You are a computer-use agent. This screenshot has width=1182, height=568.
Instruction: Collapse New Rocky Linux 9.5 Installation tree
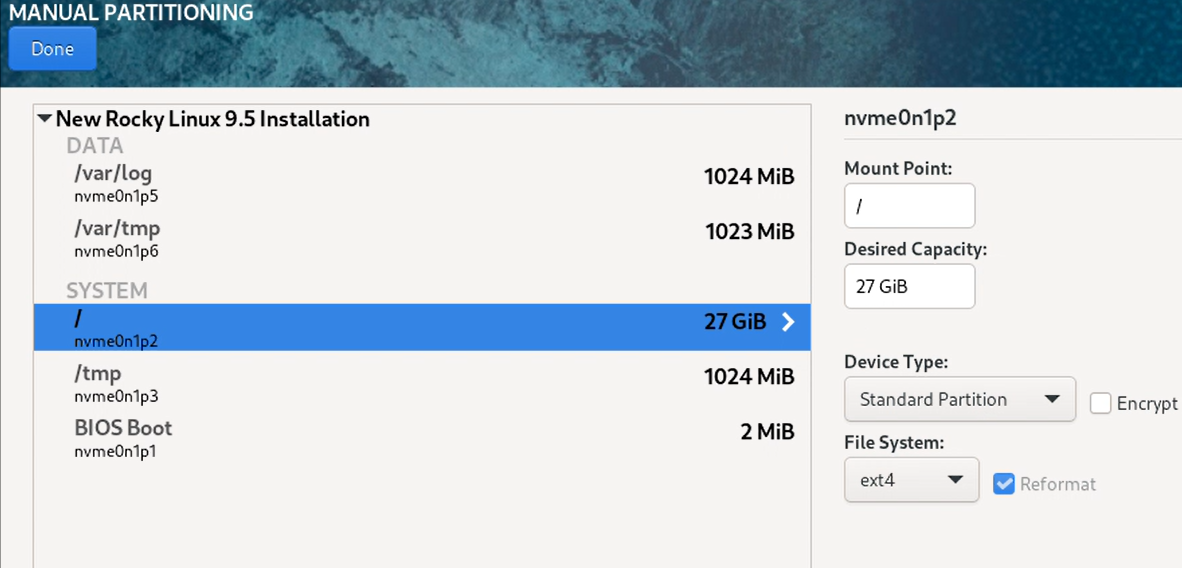click(44, 118)
